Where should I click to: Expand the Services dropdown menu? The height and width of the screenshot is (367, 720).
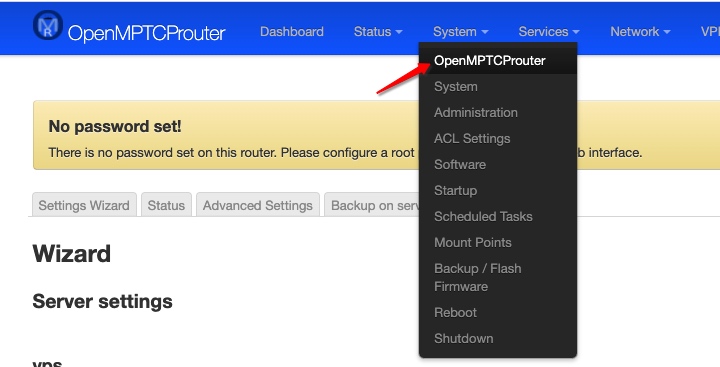click(549, 32)
